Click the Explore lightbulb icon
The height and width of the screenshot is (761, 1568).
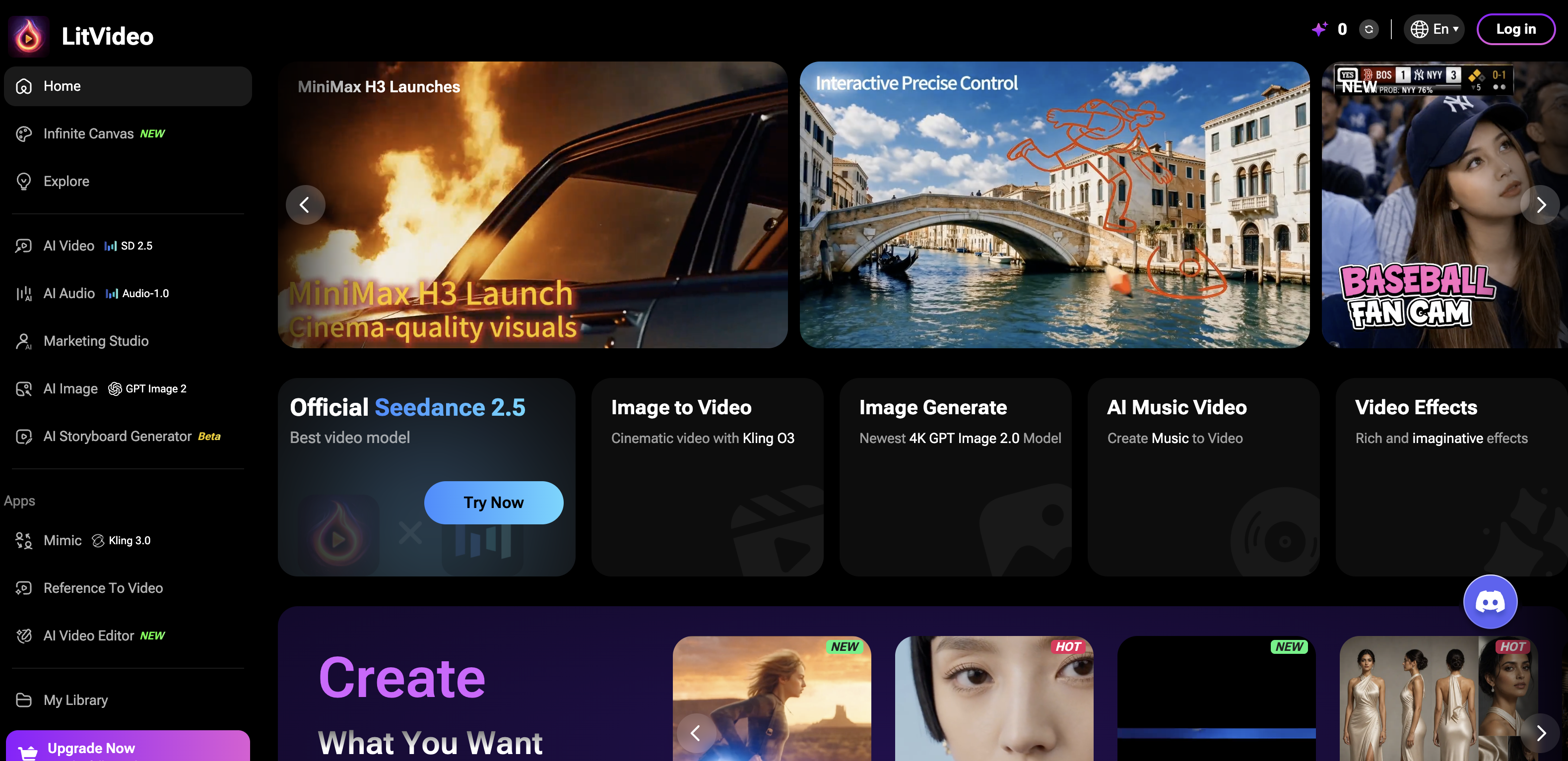coord(24,181)
